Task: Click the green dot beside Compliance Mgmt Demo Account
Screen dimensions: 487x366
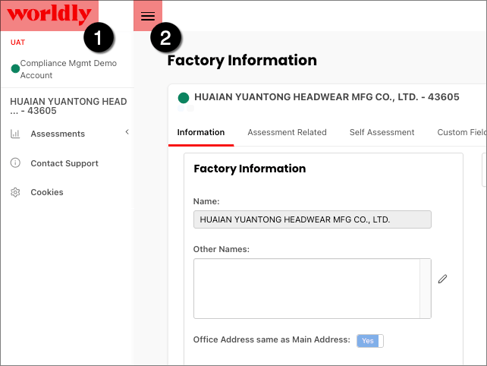Action: tap(15, 69)
